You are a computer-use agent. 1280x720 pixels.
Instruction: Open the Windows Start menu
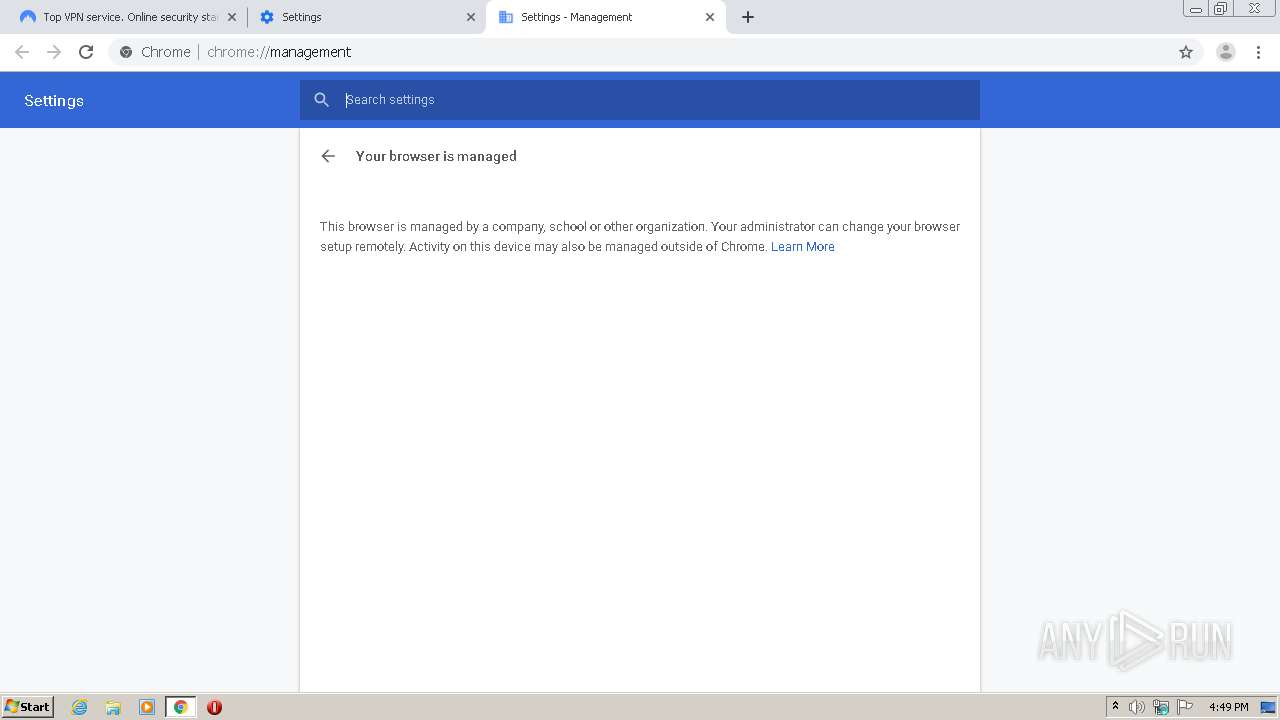click(x=28, y=707)
